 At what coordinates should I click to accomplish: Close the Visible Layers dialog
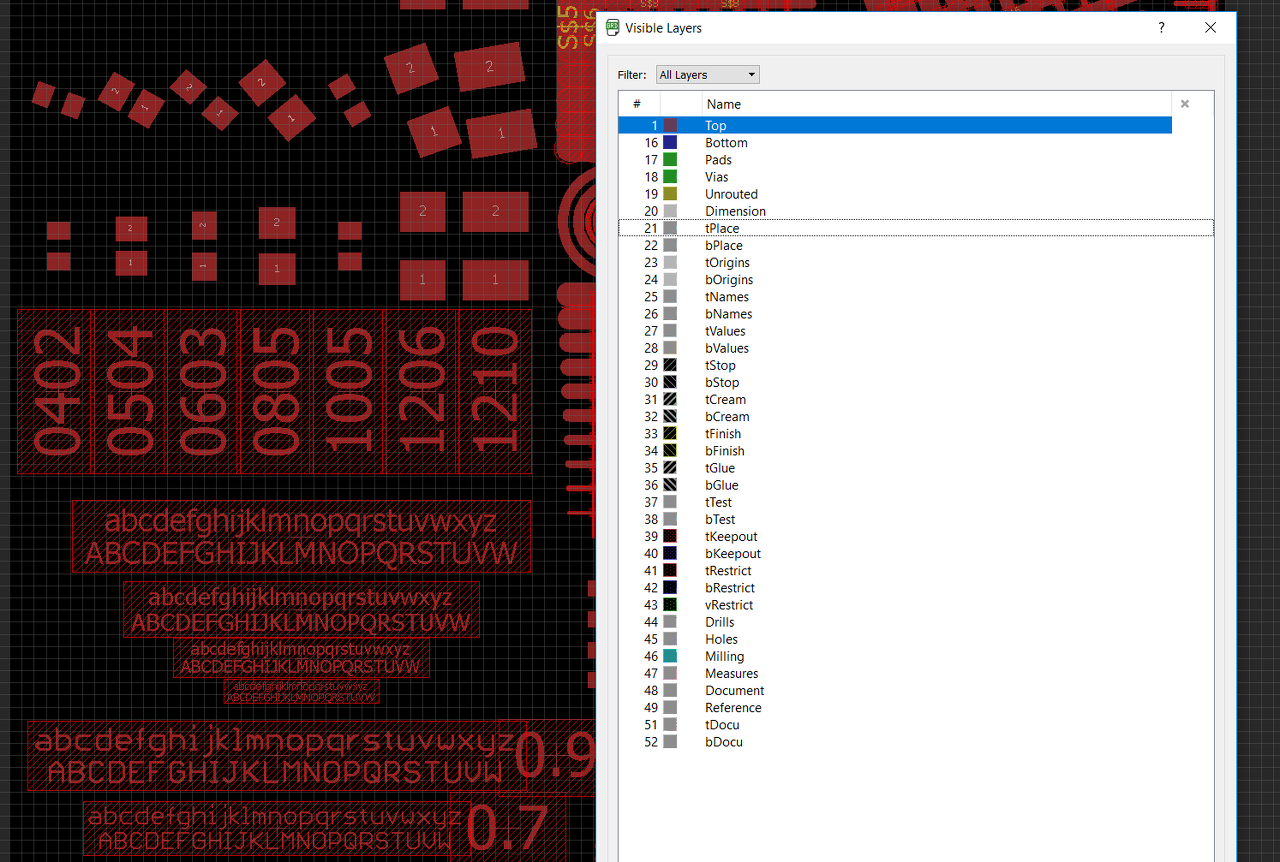[x=1210, y=28]
